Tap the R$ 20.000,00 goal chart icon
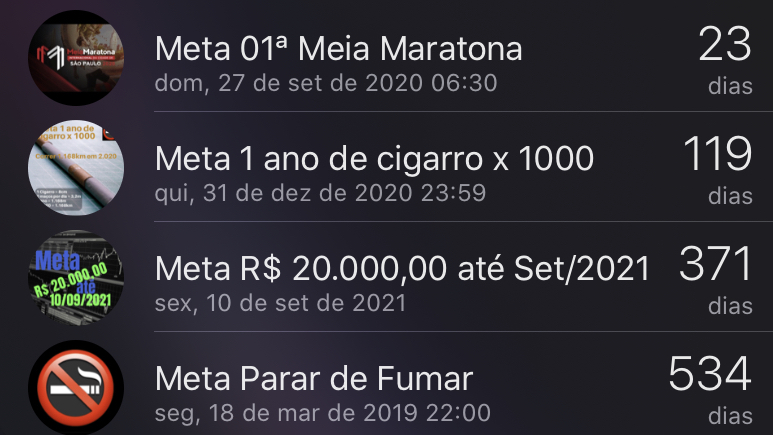The height and width of the screenshot is (435, 773). [75, 277]
